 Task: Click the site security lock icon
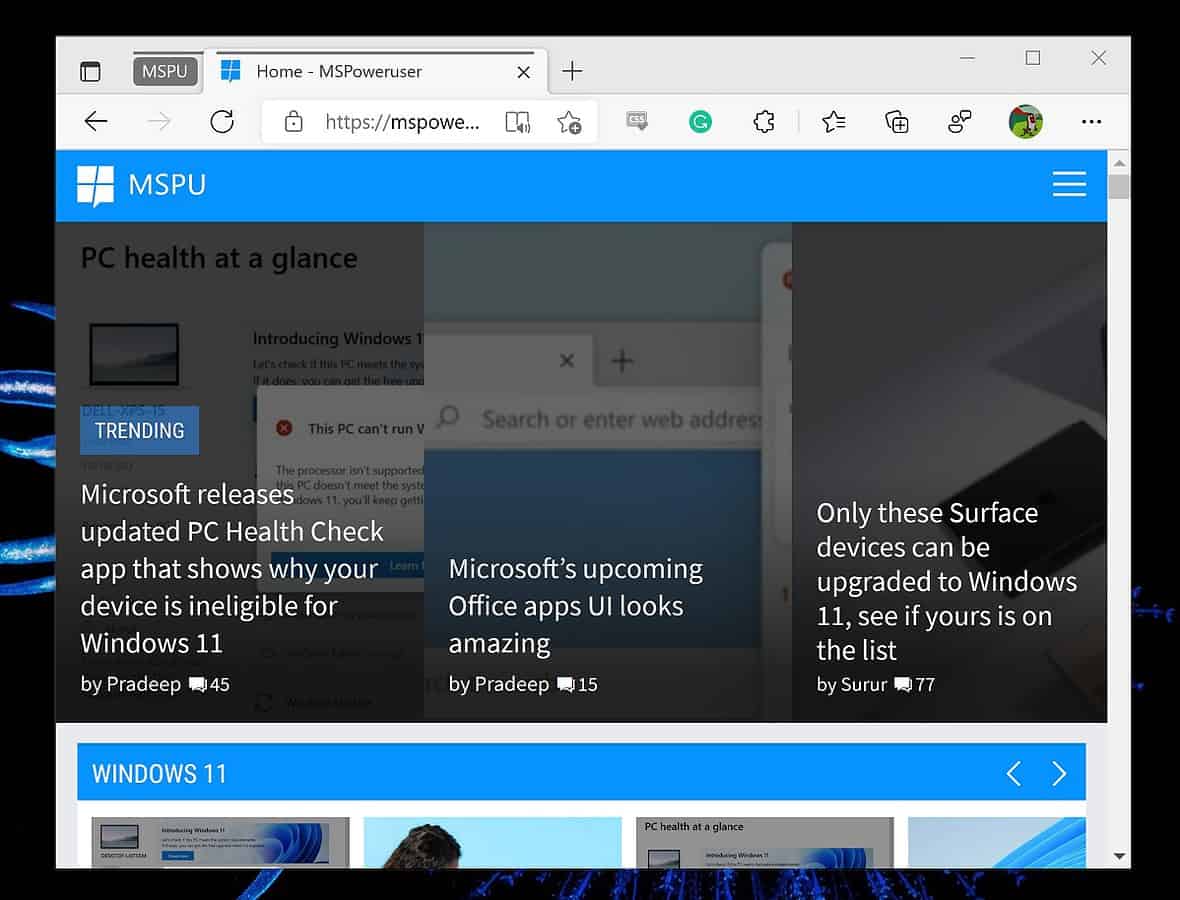tap(294, 121)
